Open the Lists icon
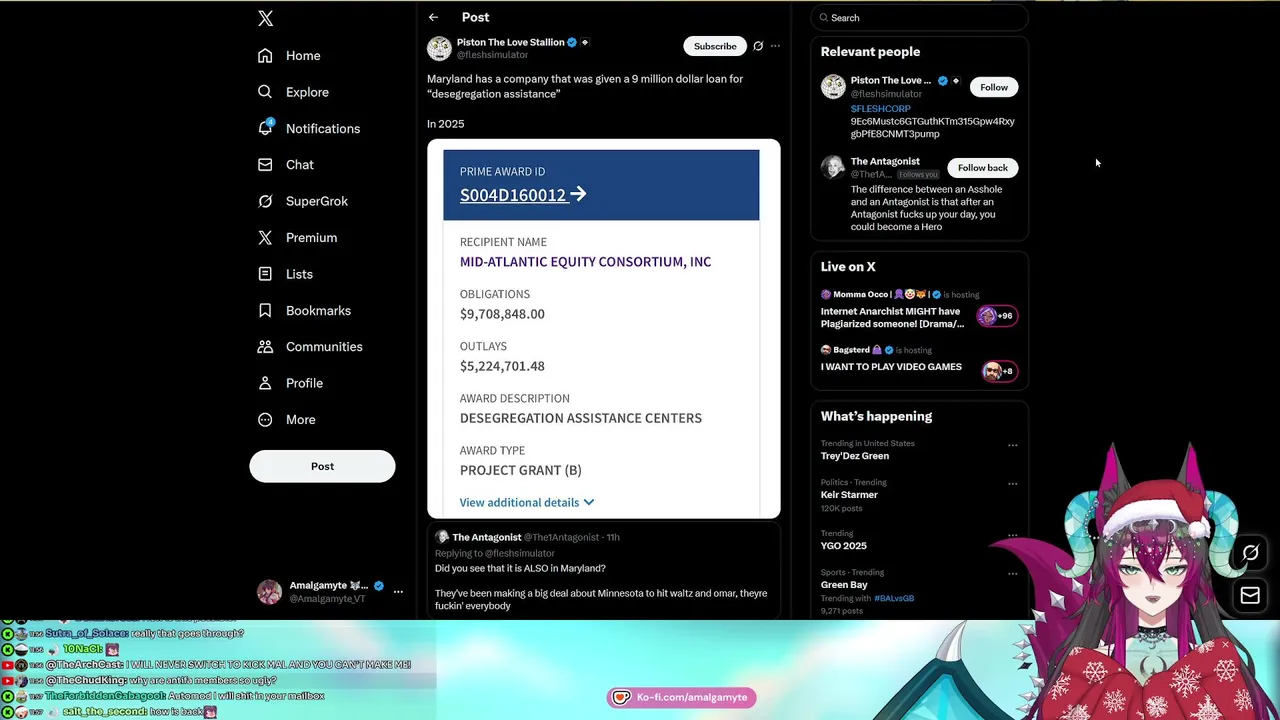The width and height of the screenshot is (1280, 720). tap(265, 274)
